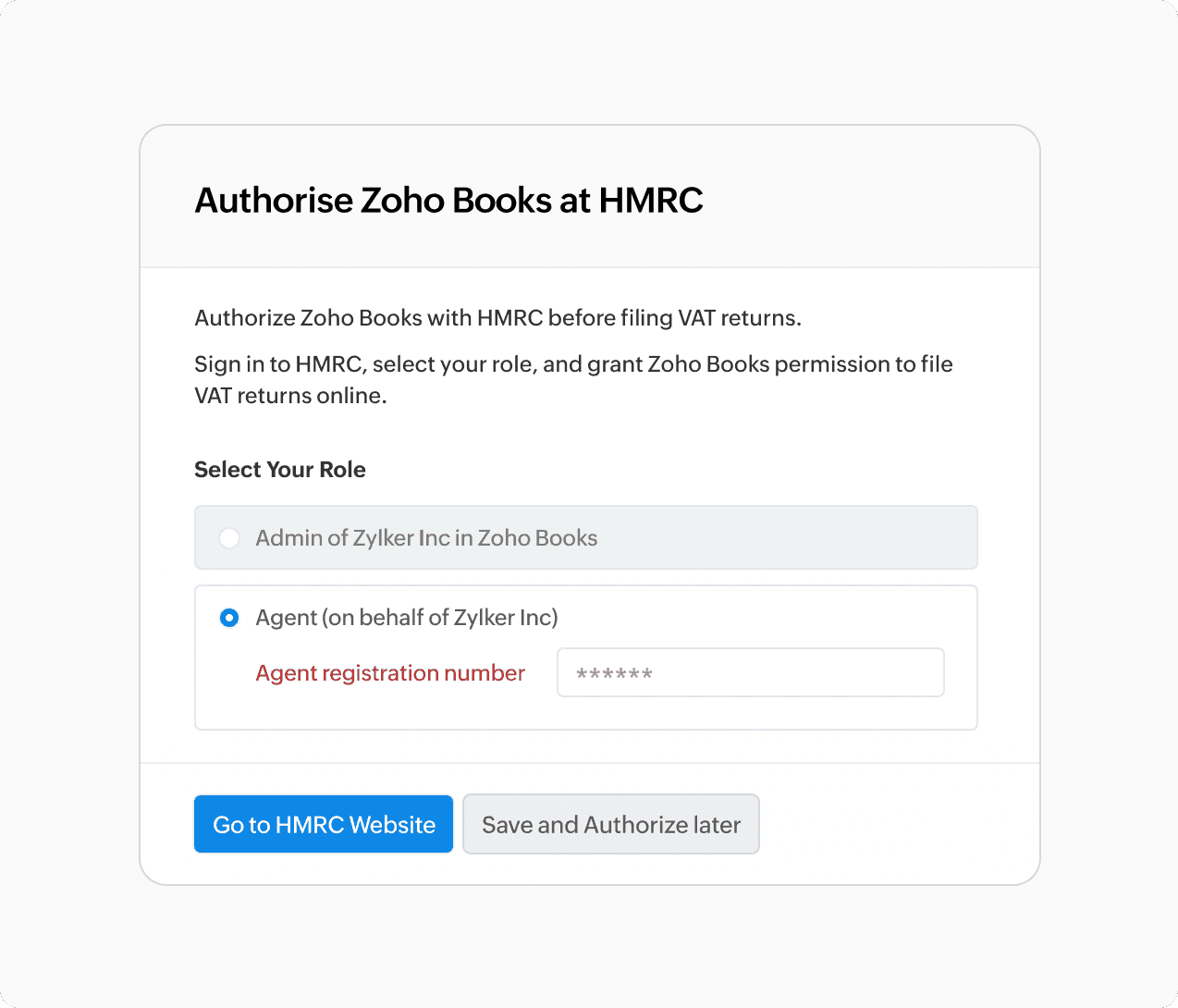1178x1008 pixels.
Task: Click the "Authorize Zoho Books with HMRC" sentence
Action: pos(497,318)
